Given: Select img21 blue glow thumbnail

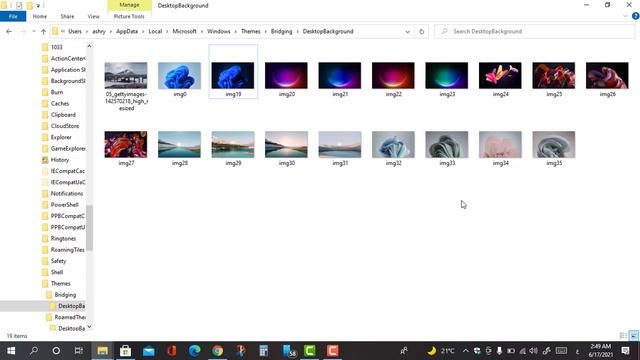Looking at the screenshot, I should [340, 76].
